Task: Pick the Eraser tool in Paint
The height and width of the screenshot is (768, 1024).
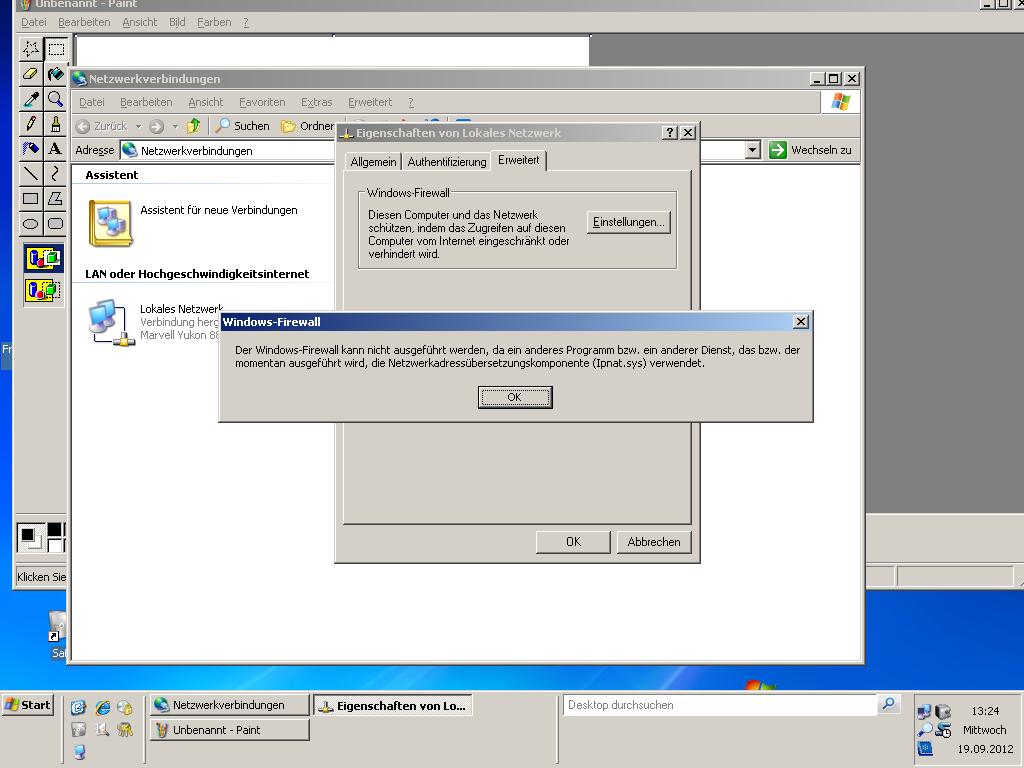Action: (x=31, y=74)
